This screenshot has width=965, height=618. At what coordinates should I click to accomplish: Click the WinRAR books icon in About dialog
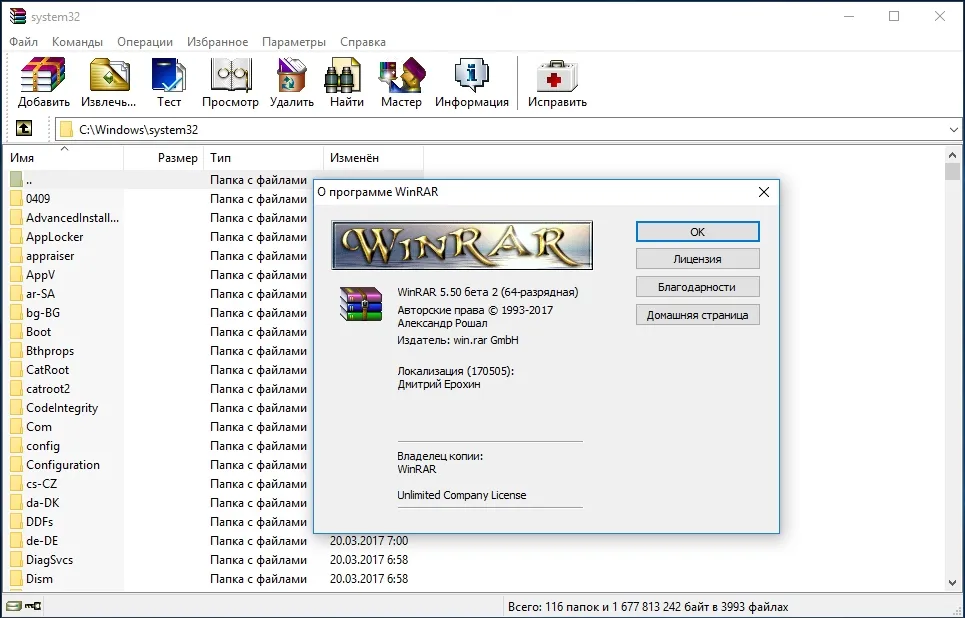point(361,303)
